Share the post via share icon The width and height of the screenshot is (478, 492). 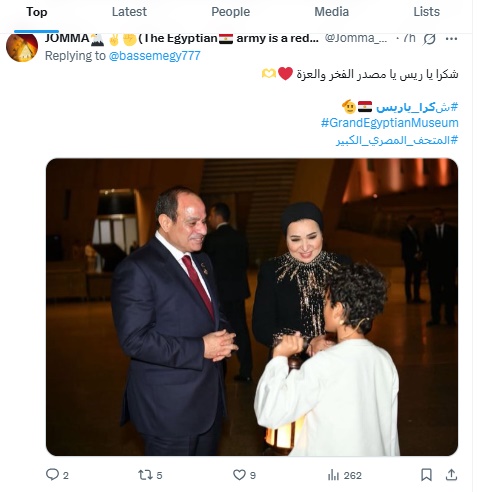click(451, 475)
